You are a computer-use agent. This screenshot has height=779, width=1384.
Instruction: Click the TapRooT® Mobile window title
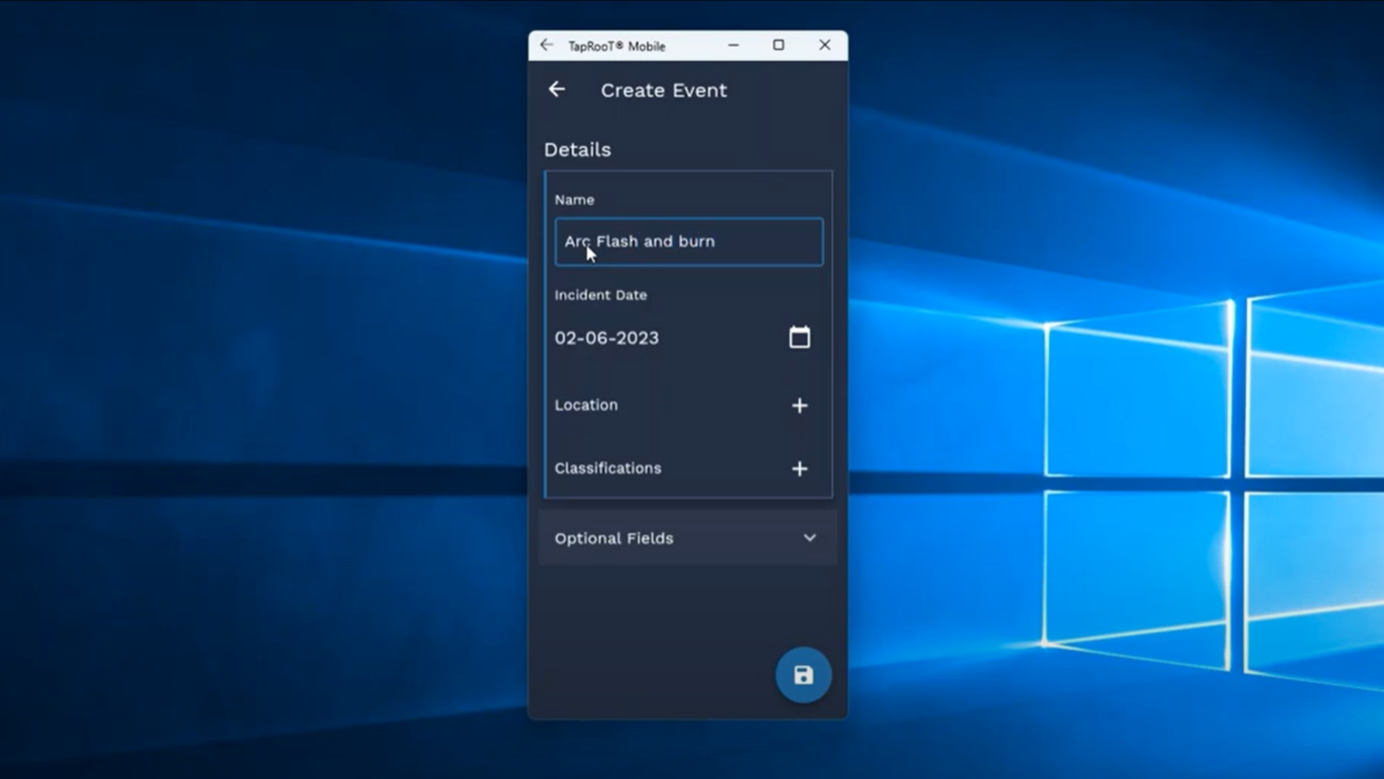pos(617,46)
